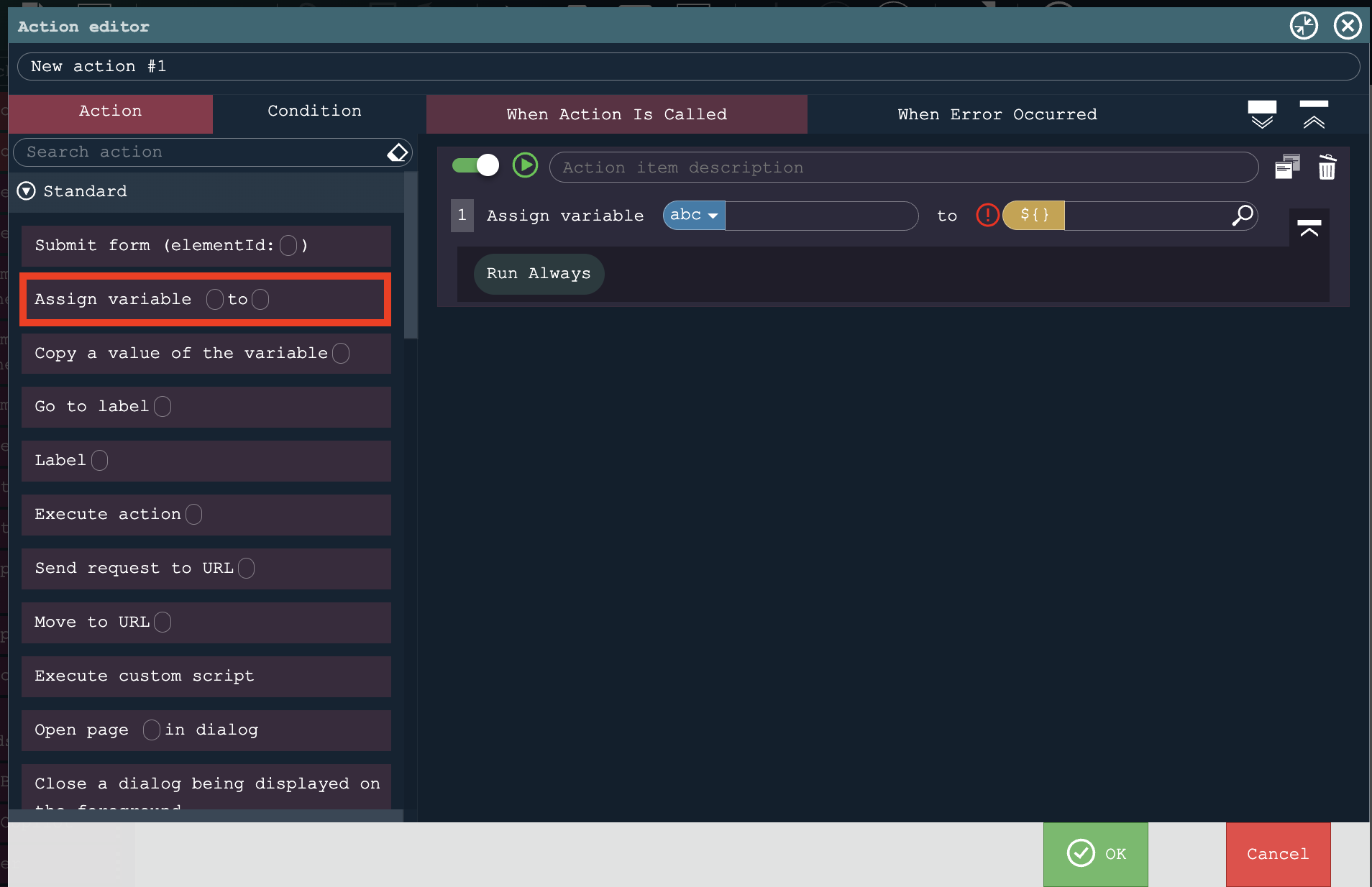Disable the action item toggle switch
This screenshot has height=887, width=1372.
475,166
